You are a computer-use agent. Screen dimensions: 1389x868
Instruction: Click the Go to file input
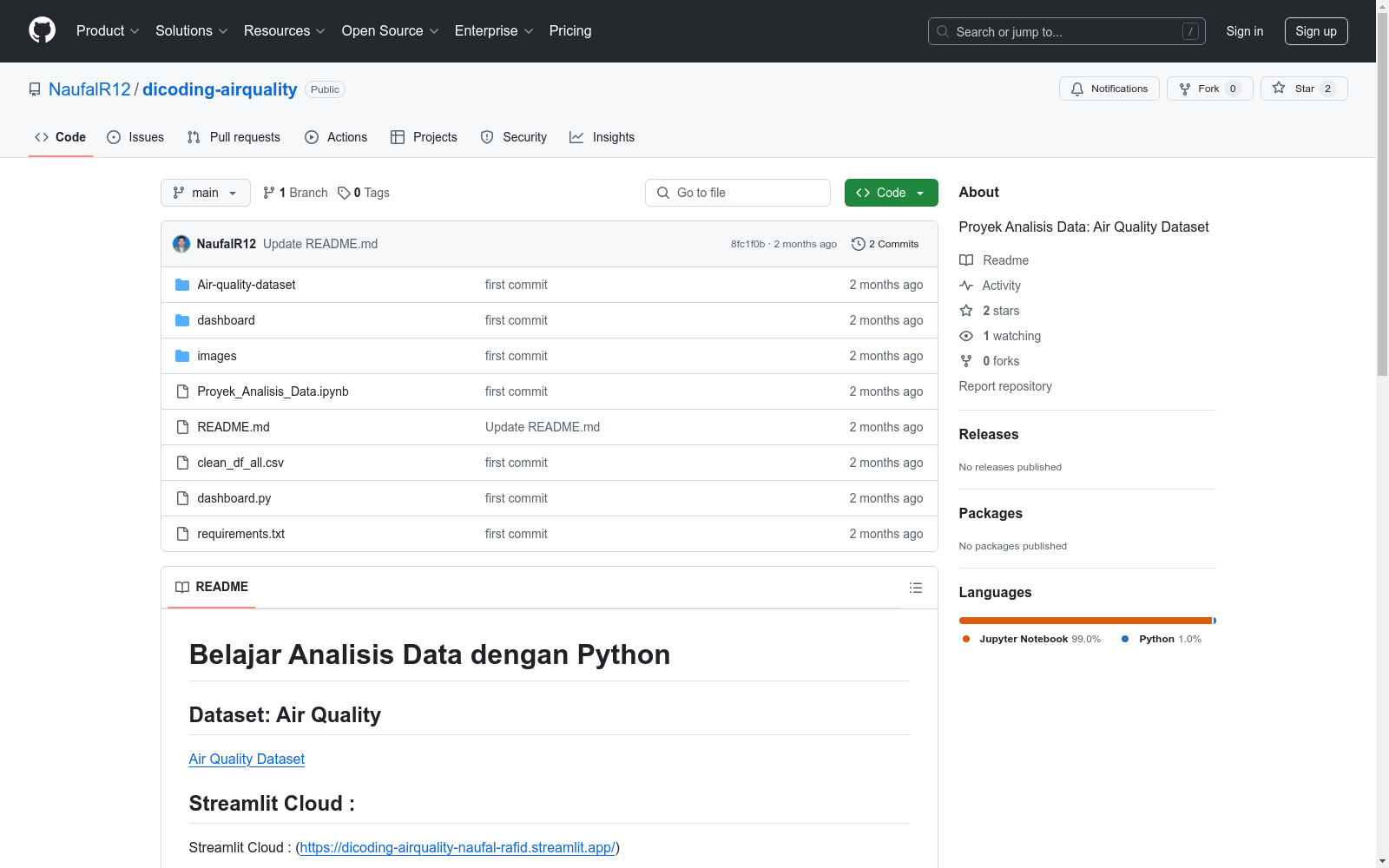click(x=738, y=193)
